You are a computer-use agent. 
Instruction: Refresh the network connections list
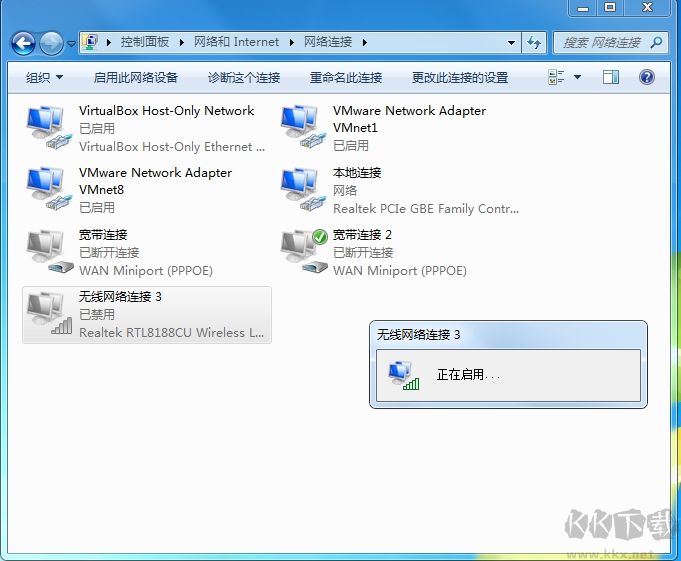pyautogui.click(x=534, y=43)
